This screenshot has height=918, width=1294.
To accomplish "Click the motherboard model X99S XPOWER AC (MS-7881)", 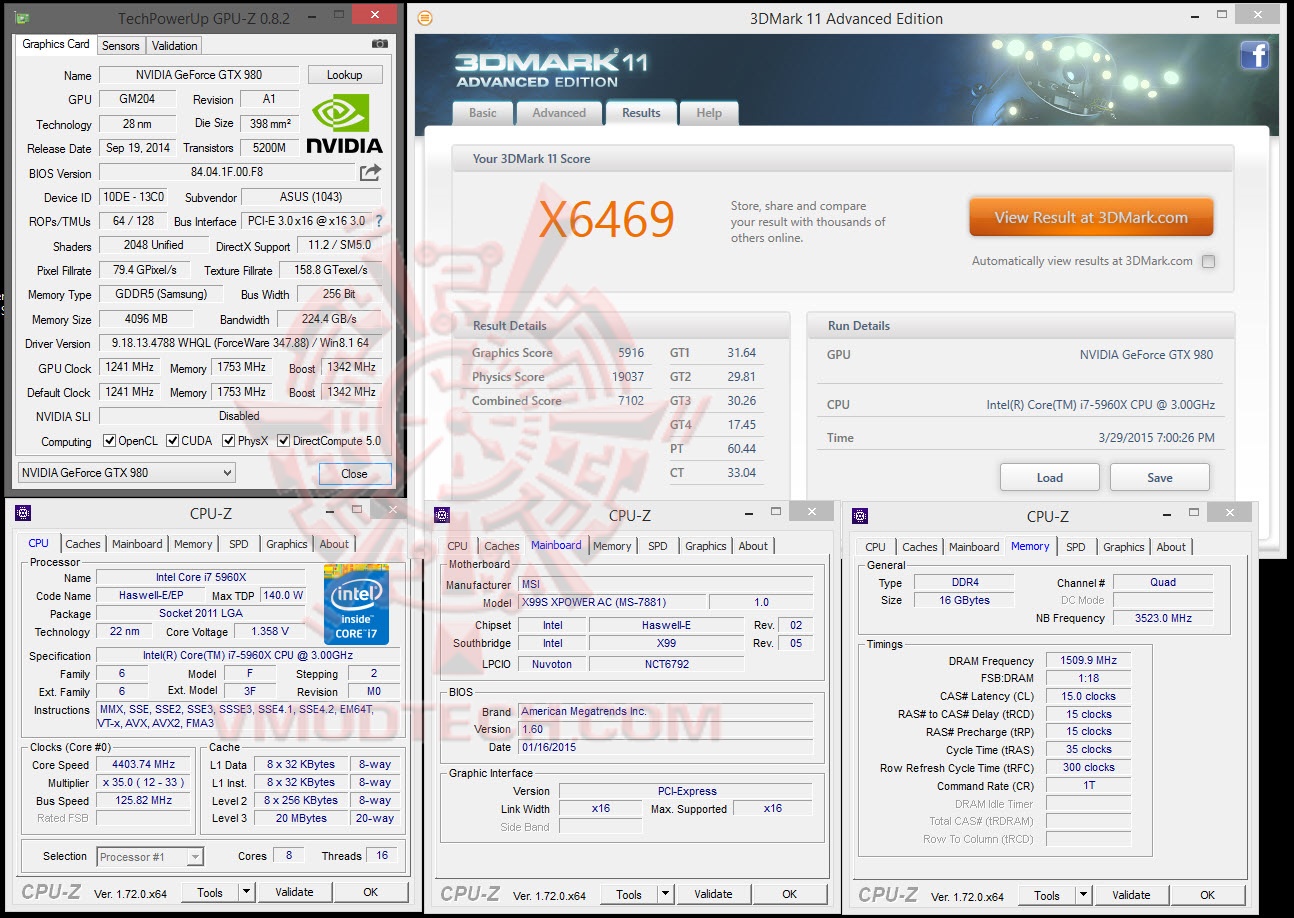I will (612, 602).
